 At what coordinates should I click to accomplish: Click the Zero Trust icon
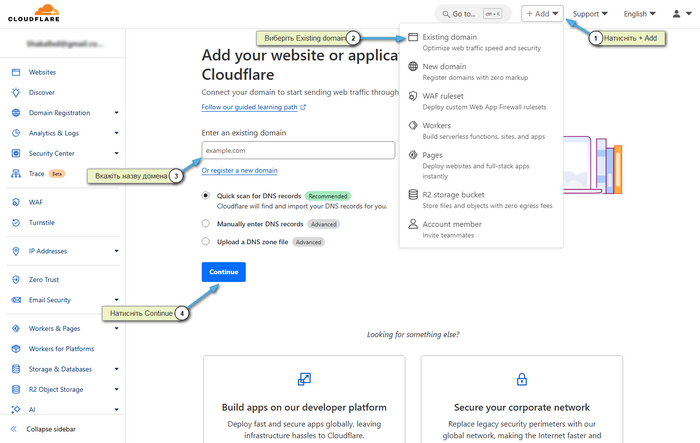(x=16, y=280)
